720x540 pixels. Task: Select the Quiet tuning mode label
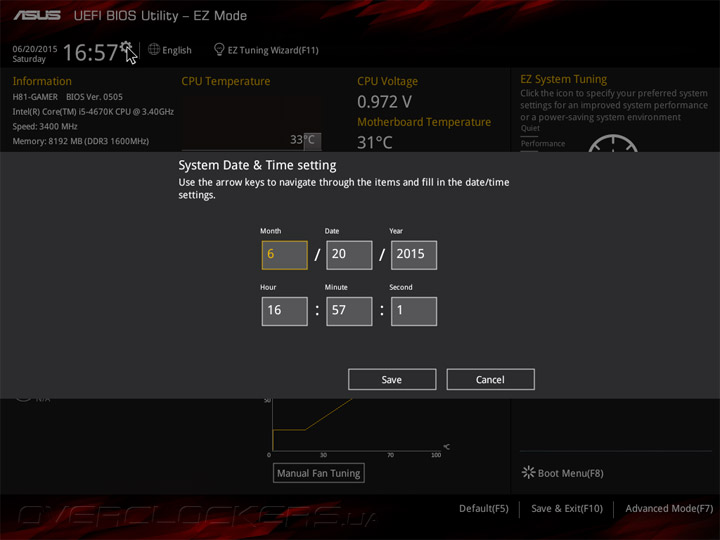point(530,128)
